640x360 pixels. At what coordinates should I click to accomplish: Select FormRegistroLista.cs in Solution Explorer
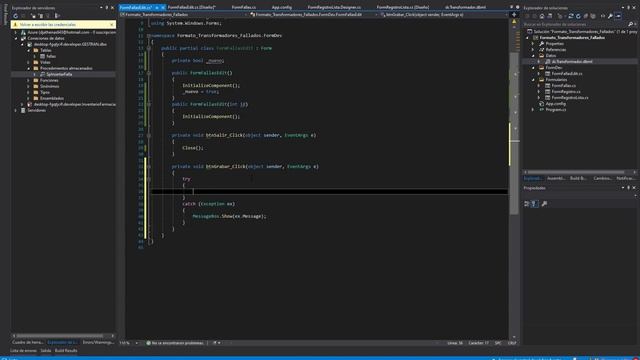point(570,98)
